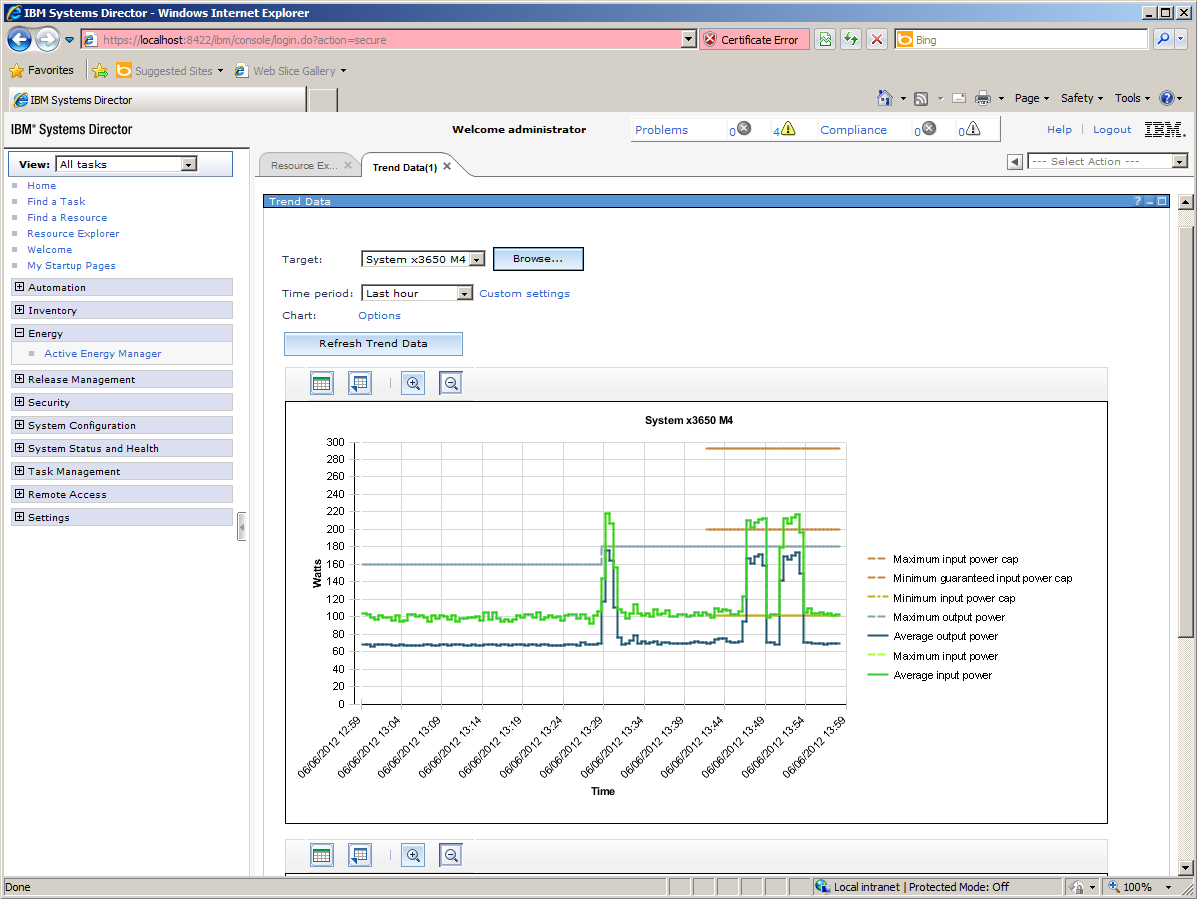Open the chart Options link
Viewport: 1197px width, 899px height.
pos(379,315)
